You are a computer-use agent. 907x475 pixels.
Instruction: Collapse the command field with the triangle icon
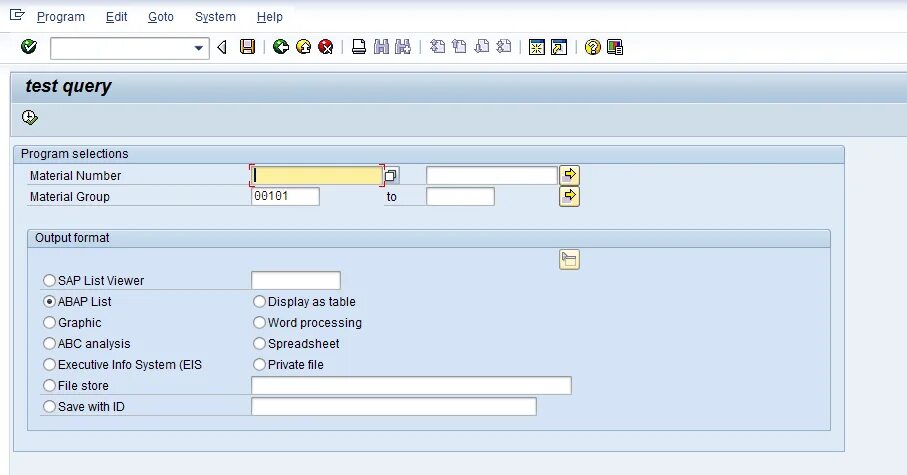(x=222, y=47)
